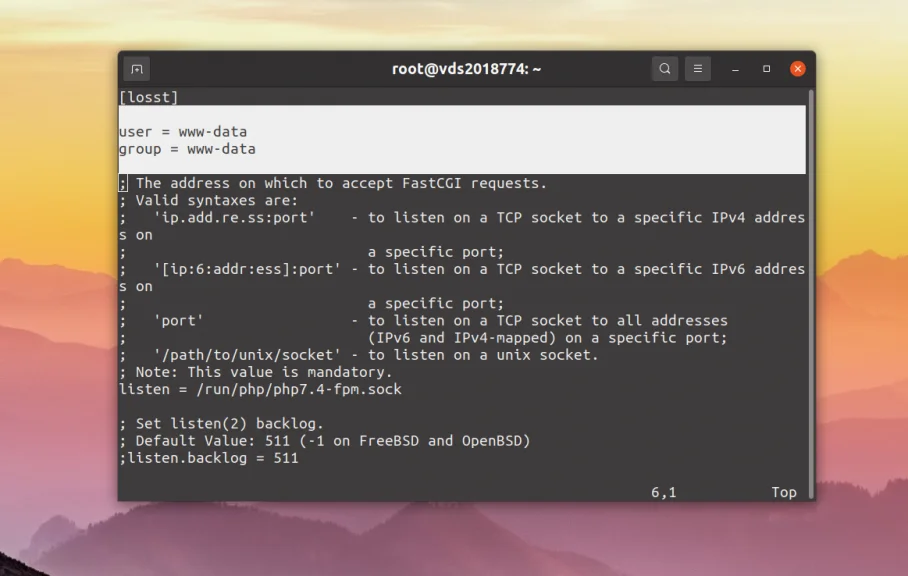This screenshot has height=576, width=908.
Task: Click the 'Top' scroll position indicator
Action: (x=783, y=492)
